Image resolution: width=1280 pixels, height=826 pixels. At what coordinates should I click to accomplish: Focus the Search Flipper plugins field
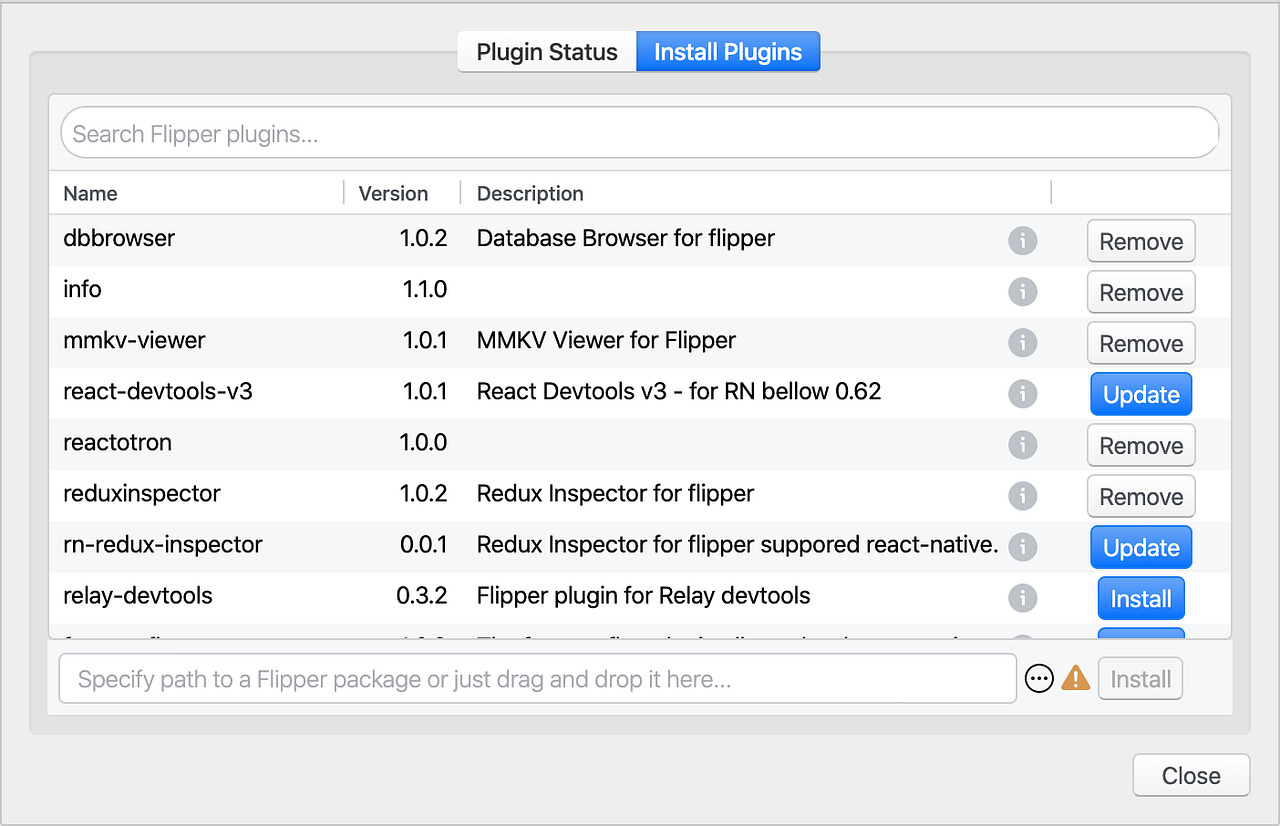coord(640,134)
